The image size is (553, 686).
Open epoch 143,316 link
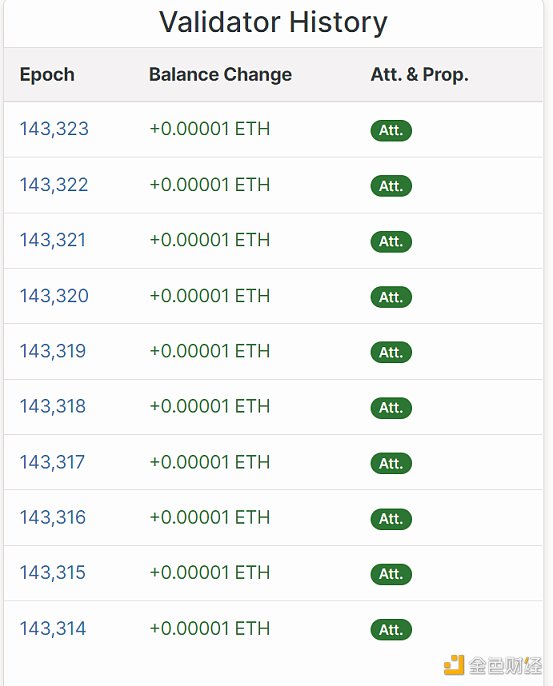52,517
